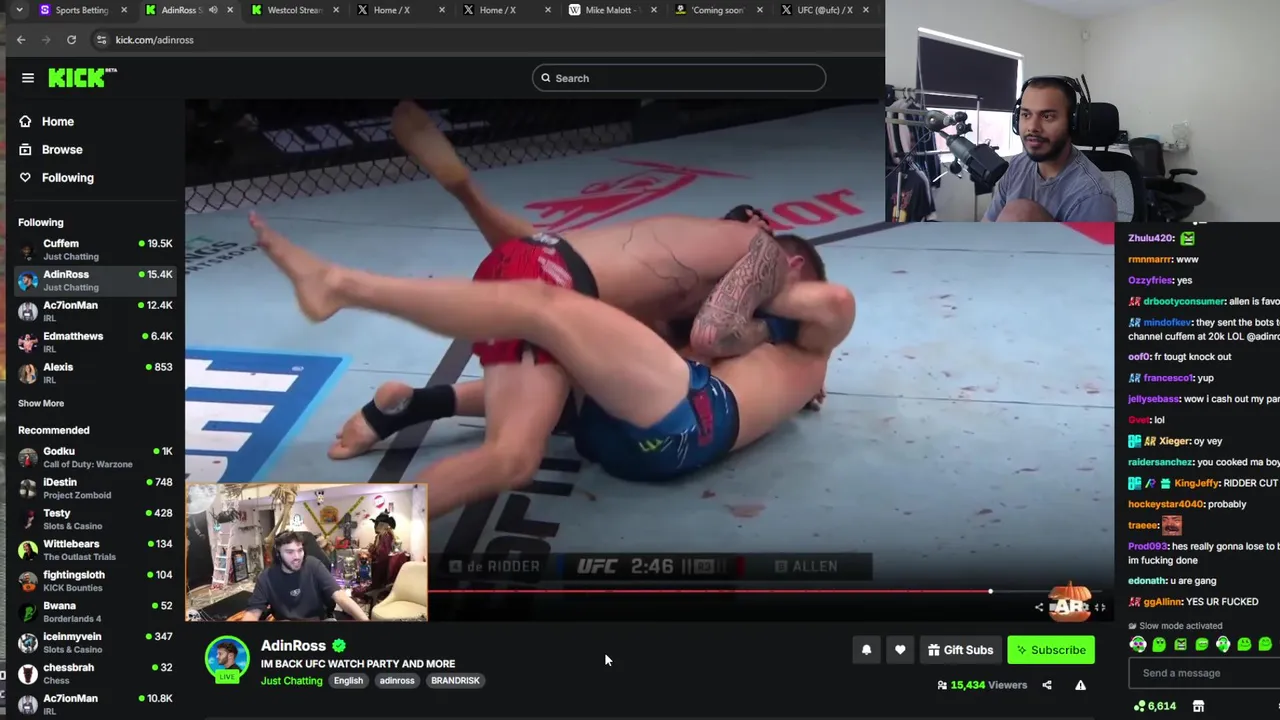Open iDestin recommended channel
This screenshot has height=720, width=1280.
point(95,488)
